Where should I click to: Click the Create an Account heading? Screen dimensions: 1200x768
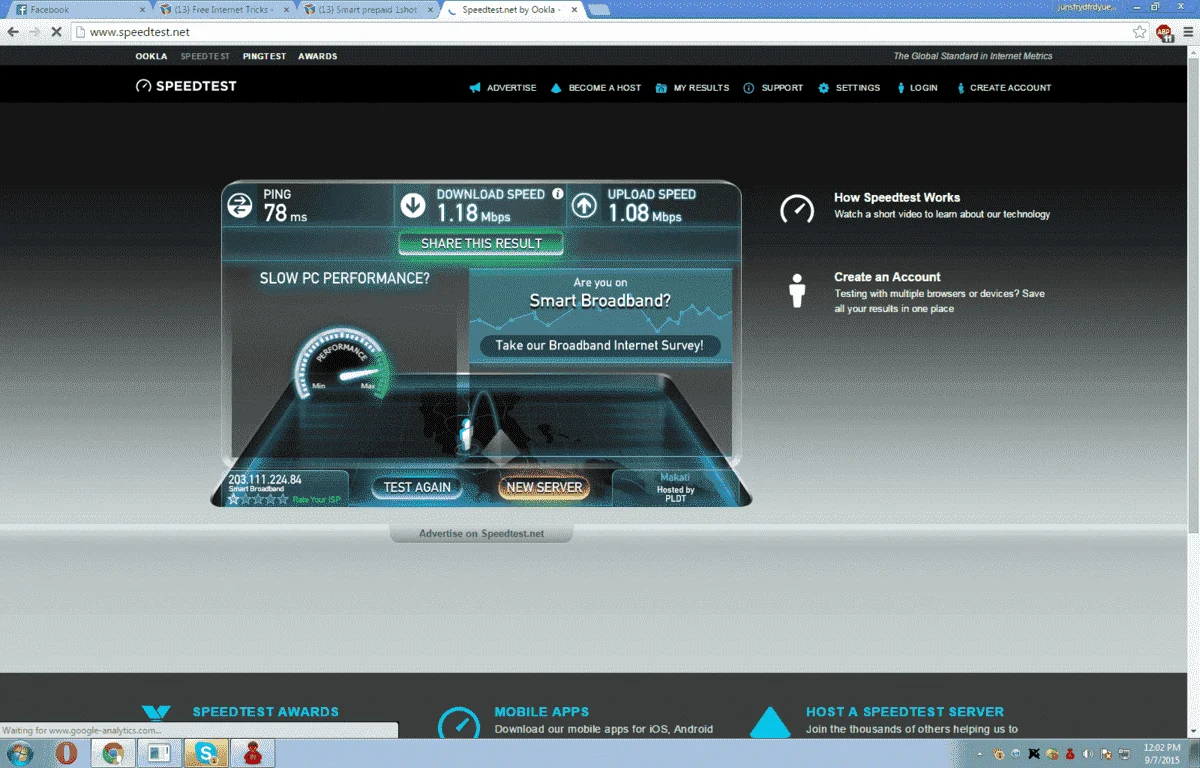click(x=887, y=277)
